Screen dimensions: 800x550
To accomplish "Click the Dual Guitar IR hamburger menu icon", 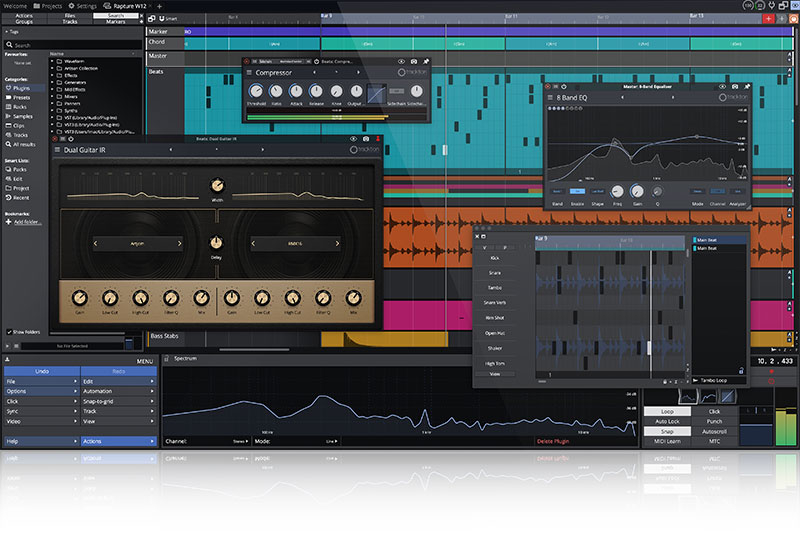I will tap(57, 150).
